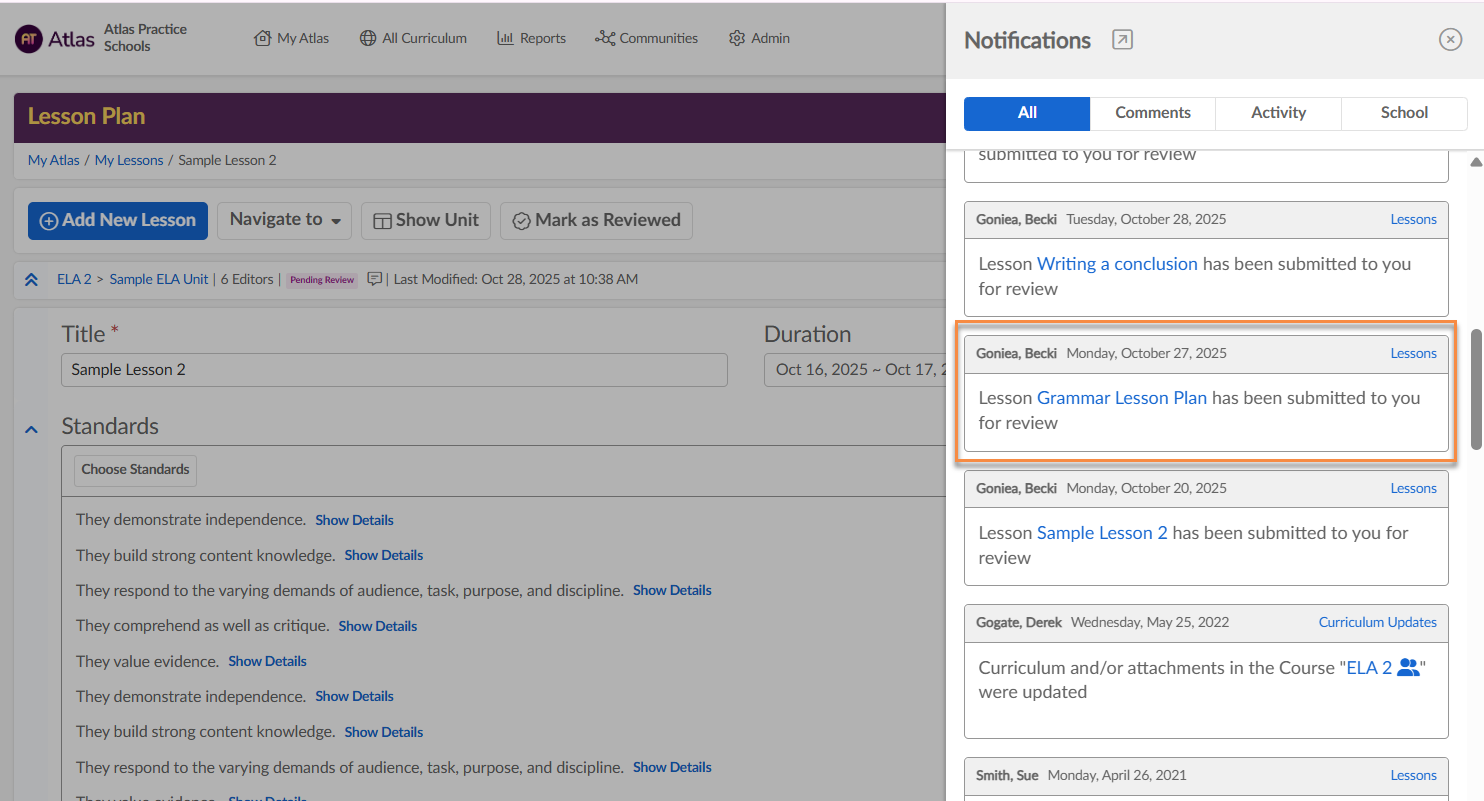Click the group icon beside ELA 2

click(x=1408, y=667)
